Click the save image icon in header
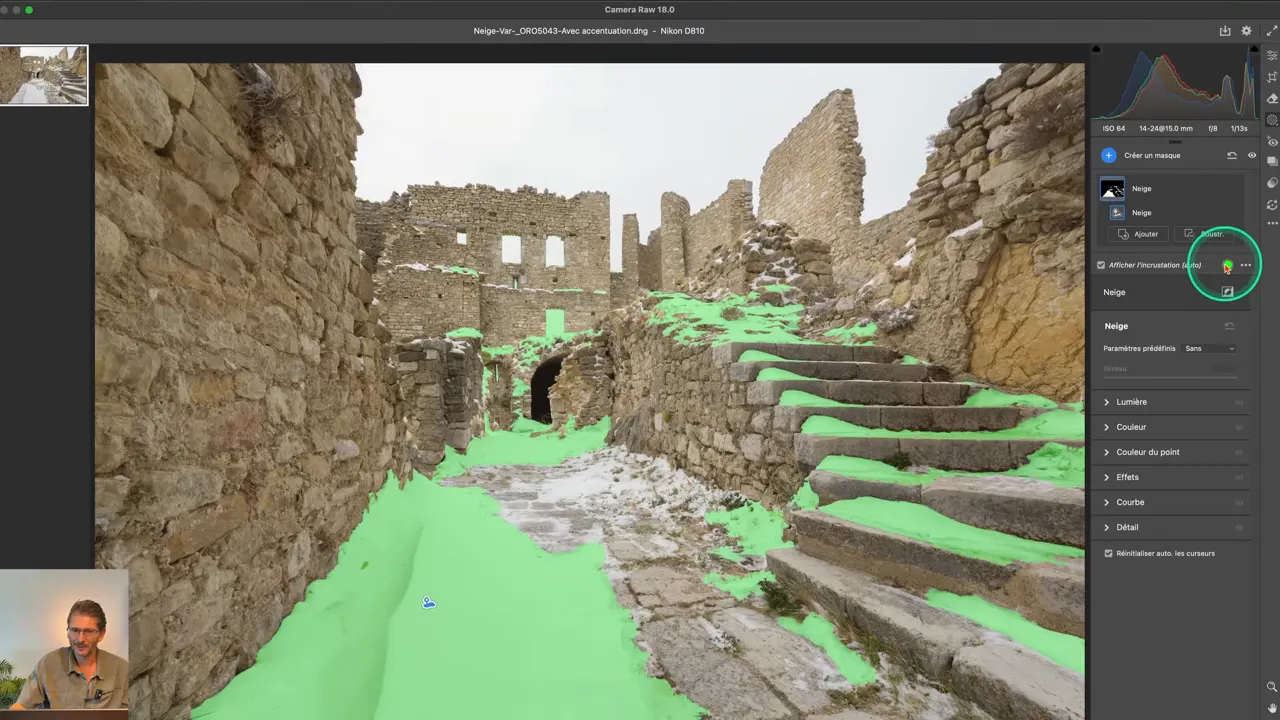This screenshot has width=1280, height=720. coord(1225,31)
